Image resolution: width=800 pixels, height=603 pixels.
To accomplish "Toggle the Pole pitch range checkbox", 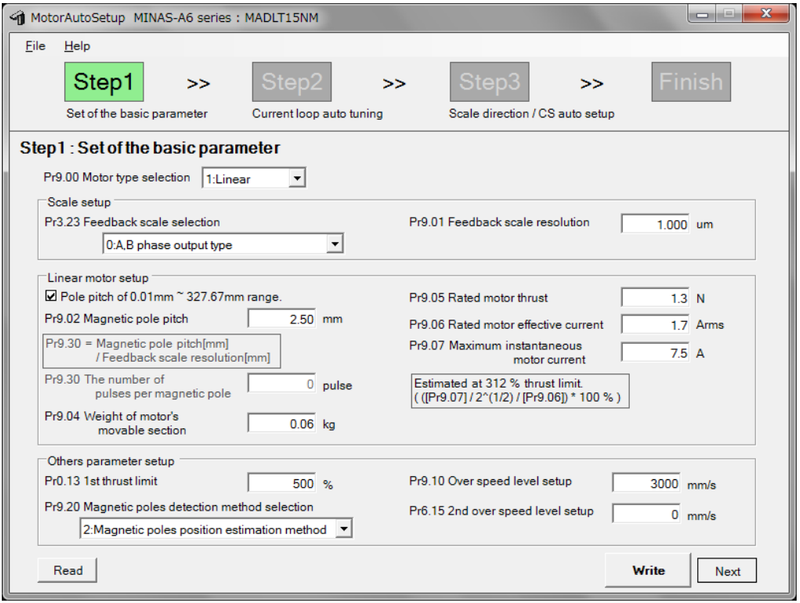I will 52,297.
